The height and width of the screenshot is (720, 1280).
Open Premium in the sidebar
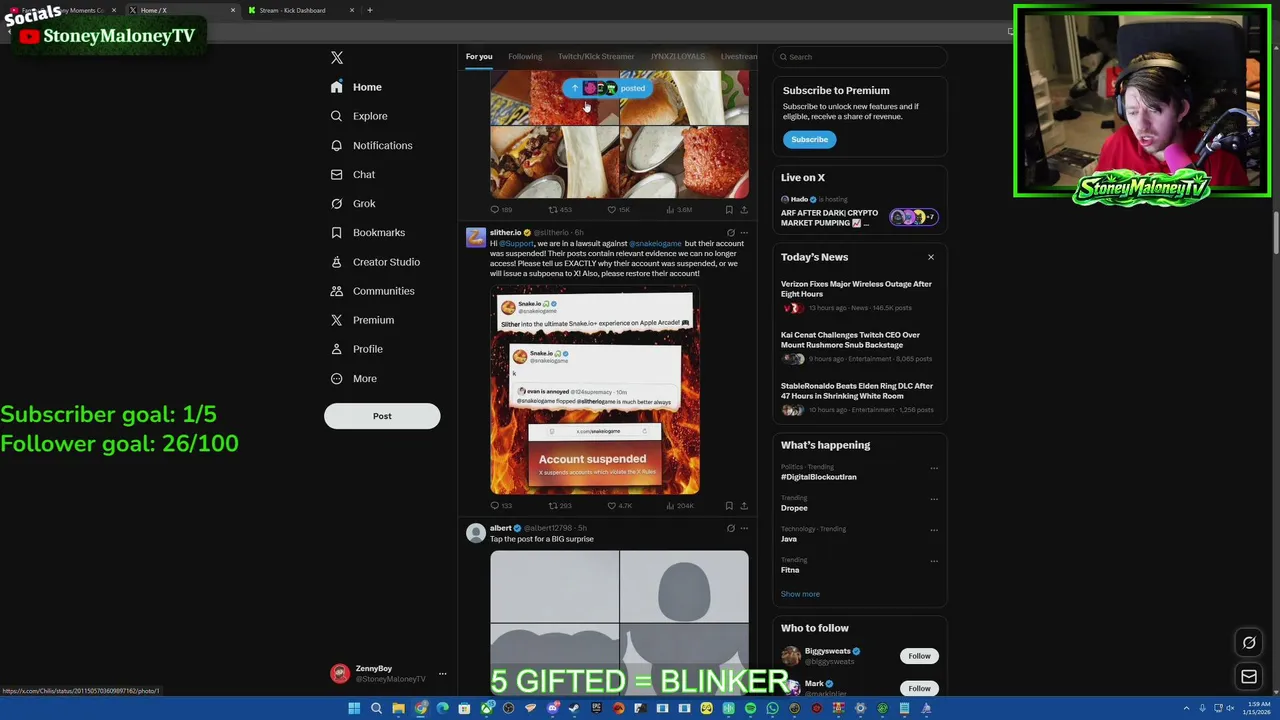coord(361,320)
